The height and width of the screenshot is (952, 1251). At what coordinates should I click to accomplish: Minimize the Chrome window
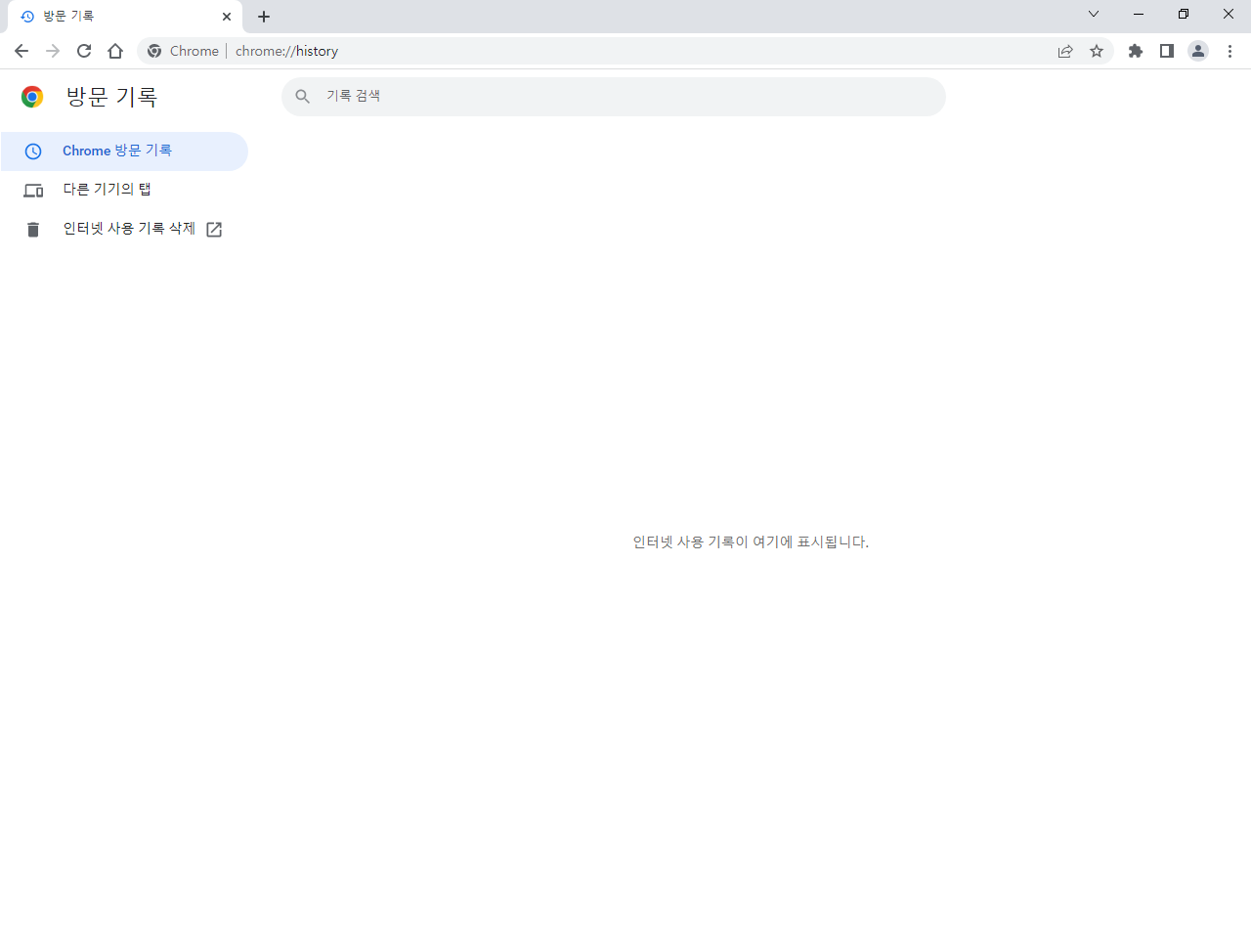1139,14
